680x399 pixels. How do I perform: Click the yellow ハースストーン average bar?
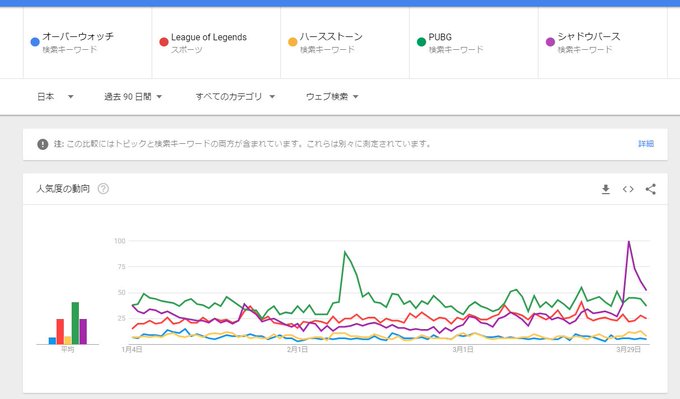tap(68, 340)
